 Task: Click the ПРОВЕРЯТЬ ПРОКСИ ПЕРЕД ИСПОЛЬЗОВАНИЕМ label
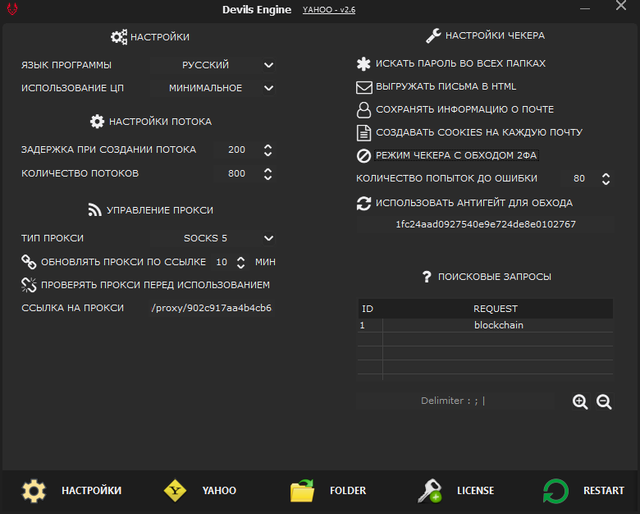coord(156,285)
